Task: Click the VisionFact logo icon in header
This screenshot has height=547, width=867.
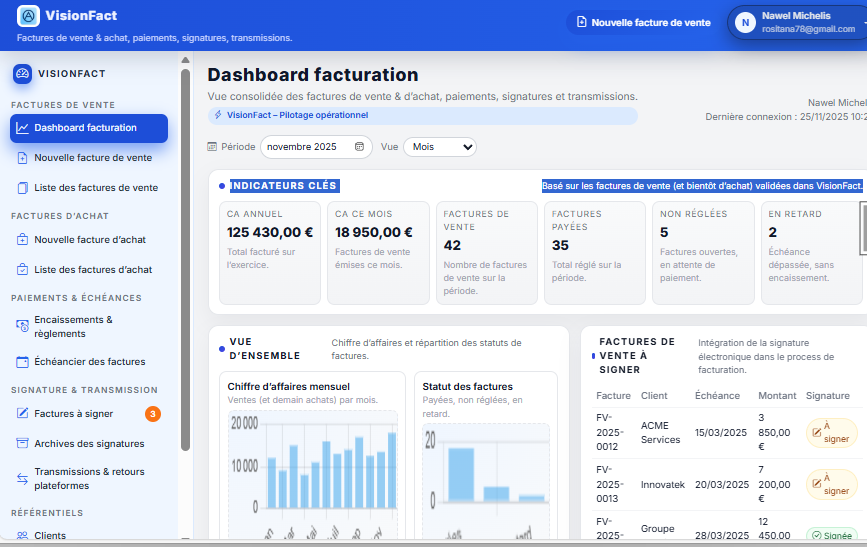Action: (29, 17)
